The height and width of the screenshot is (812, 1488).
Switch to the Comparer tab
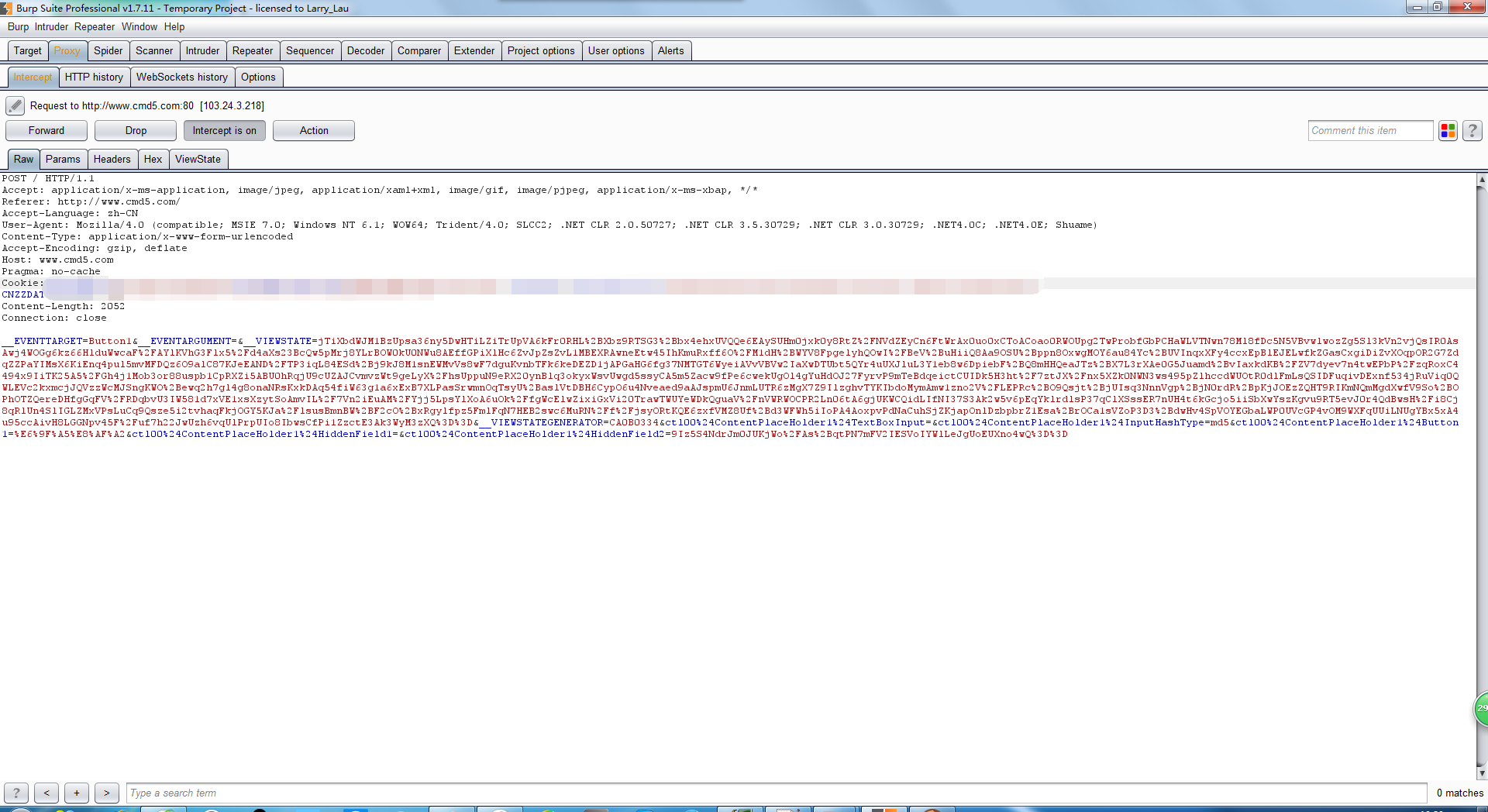click(419, 50)
